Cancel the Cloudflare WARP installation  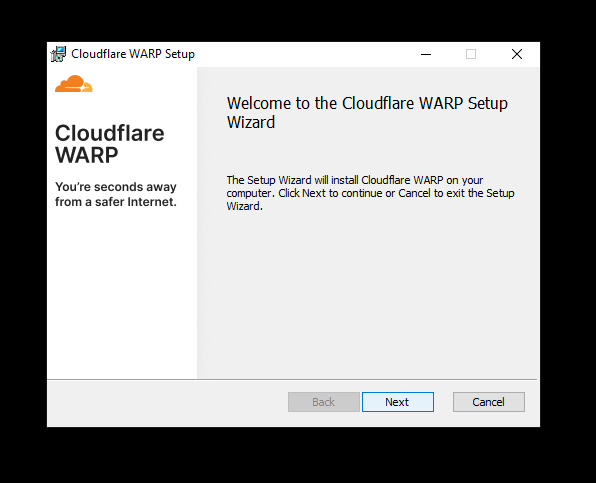point(488,402)
